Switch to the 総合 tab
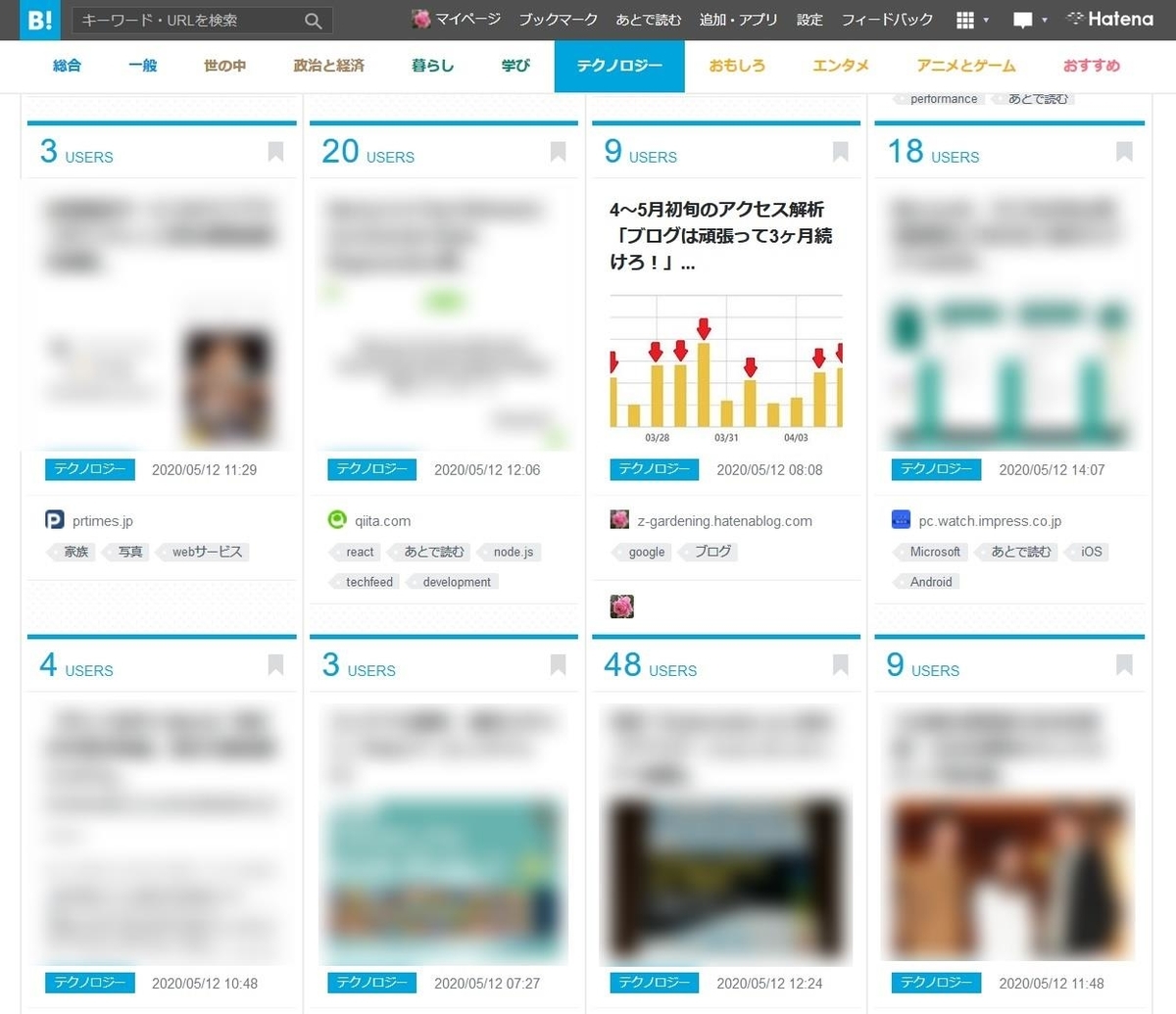This screenshot has width=1176, height=1014. point(67,66)
